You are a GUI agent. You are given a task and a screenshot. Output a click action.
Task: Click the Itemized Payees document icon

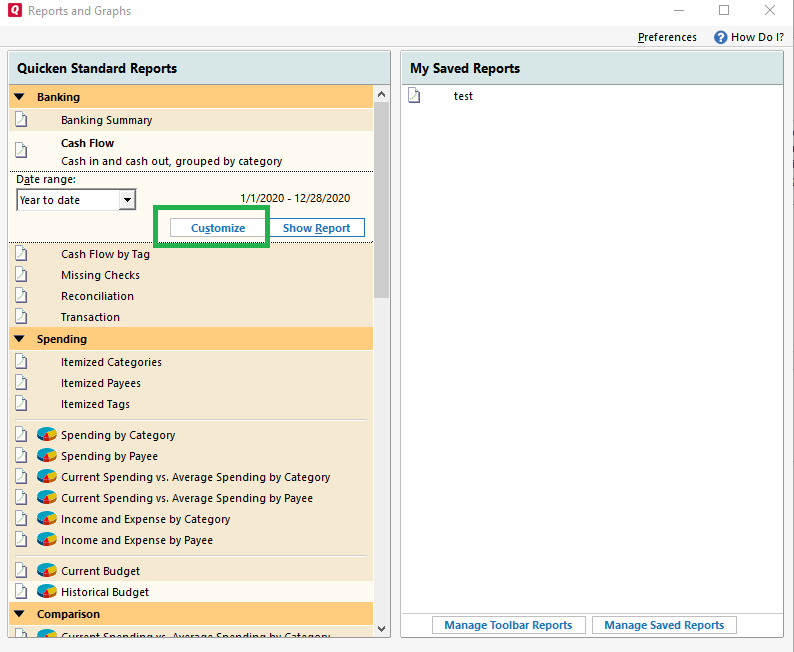coord(21,382)
